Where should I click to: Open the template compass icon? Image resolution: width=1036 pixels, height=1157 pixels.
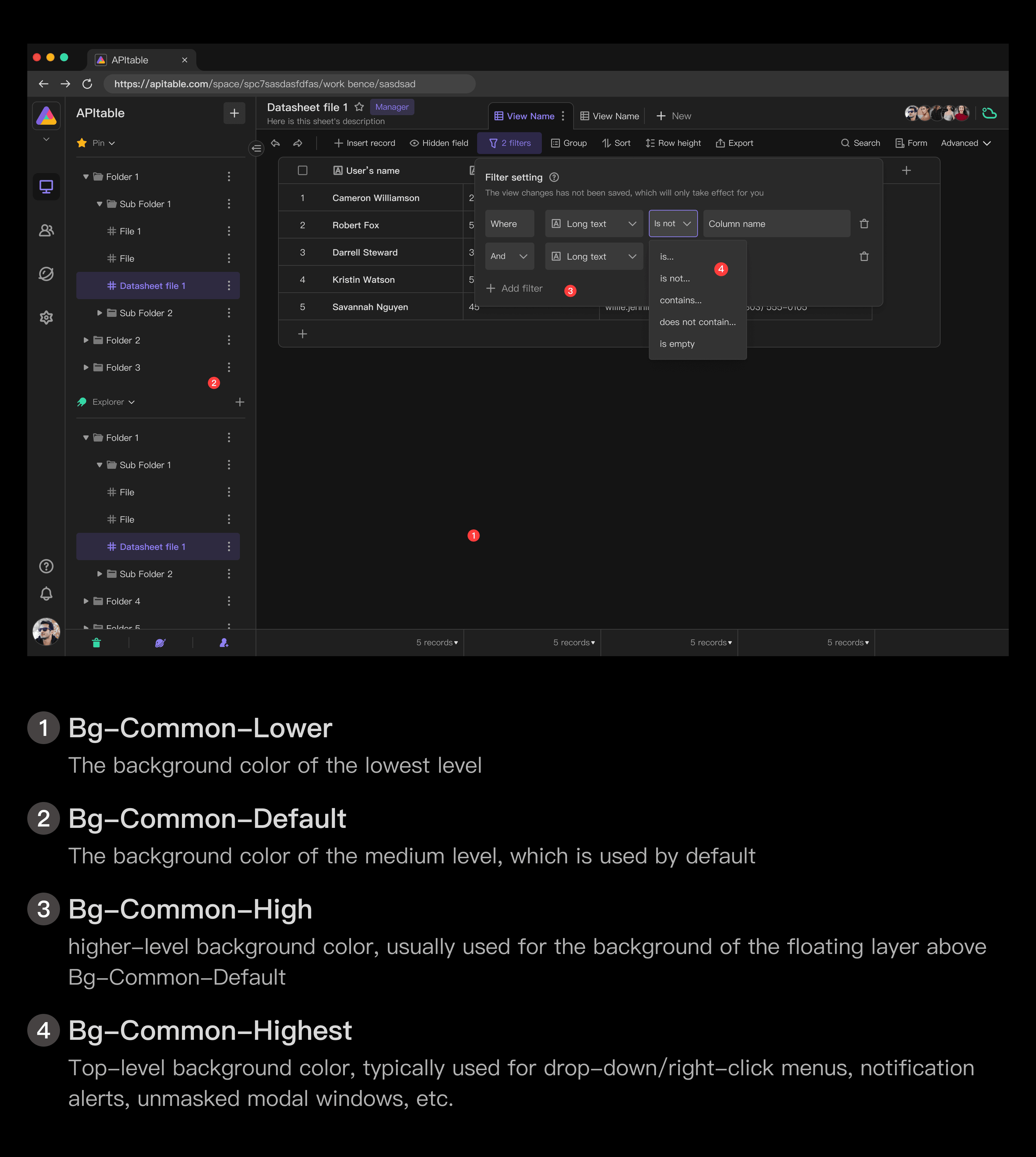click(46, 274)
